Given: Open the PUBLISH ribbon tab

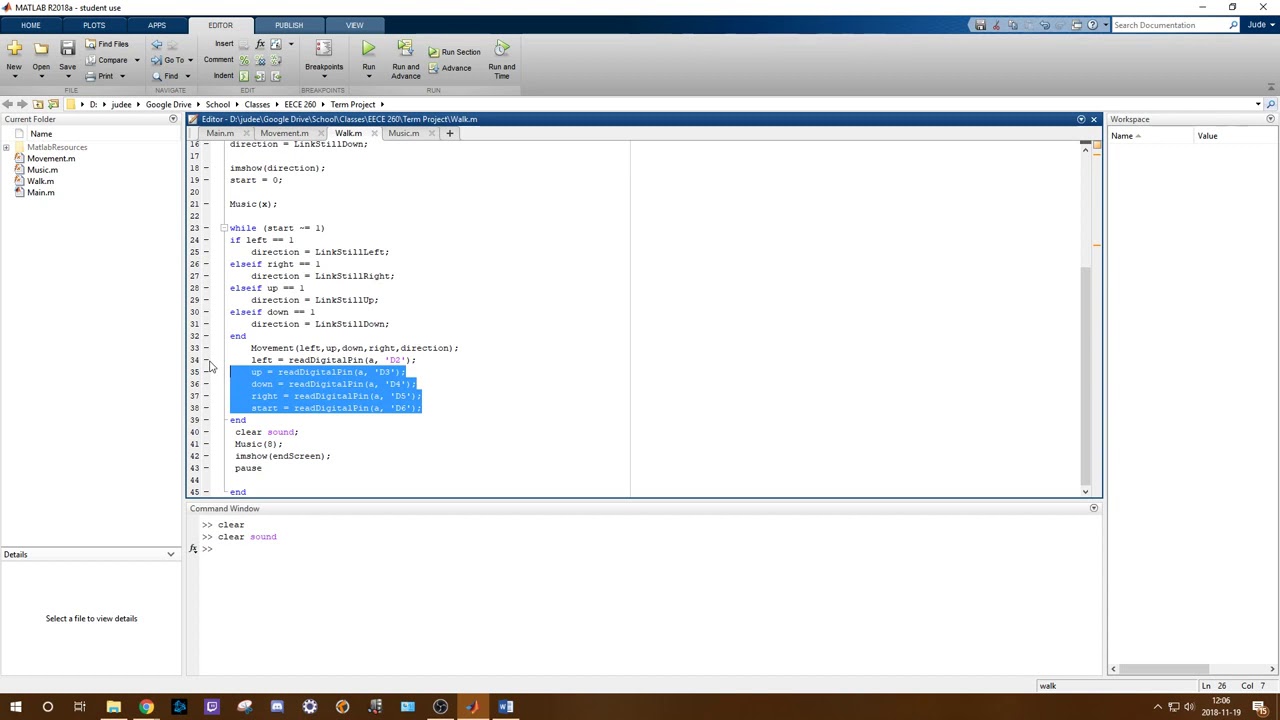Looking at the screenshot, I should coord(289,25).
